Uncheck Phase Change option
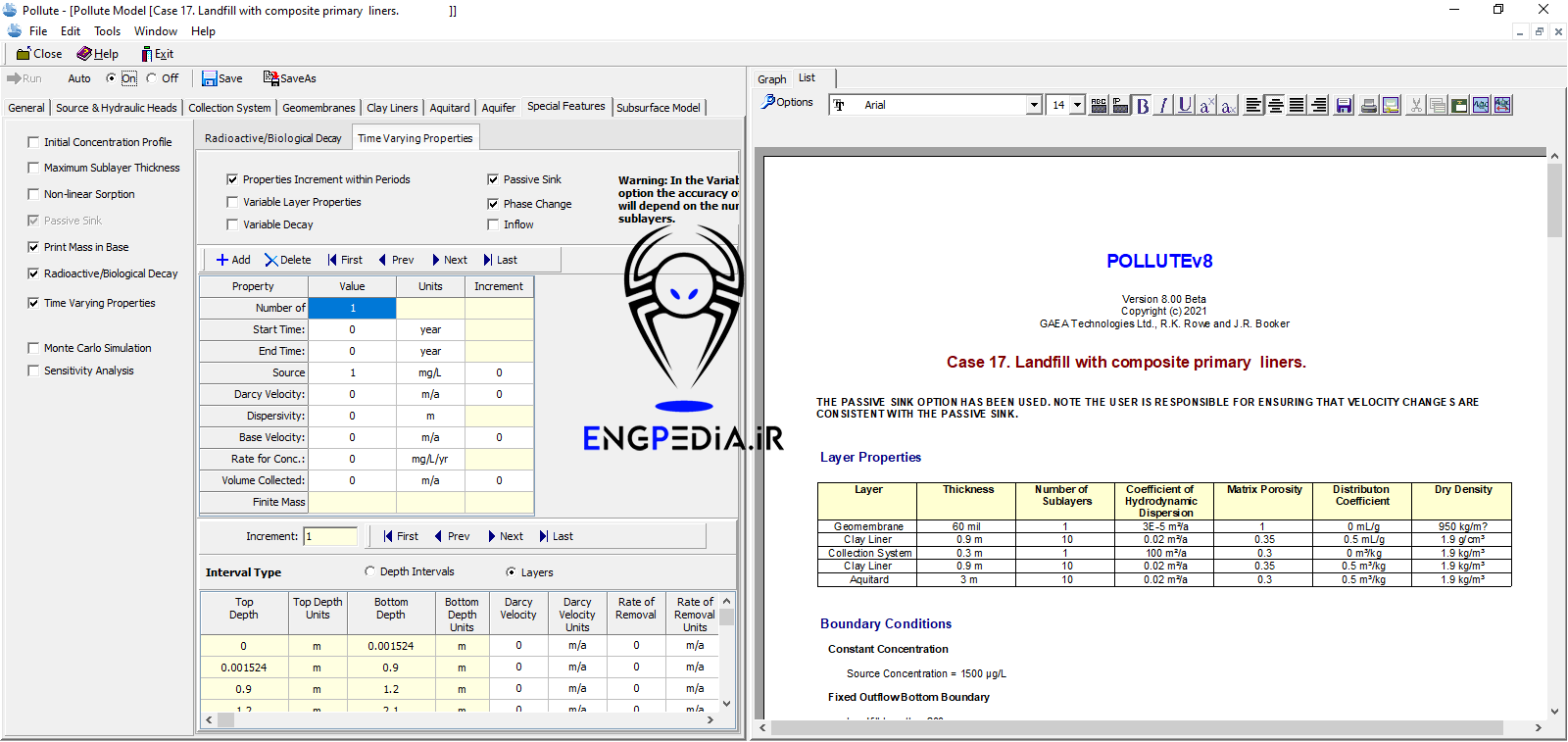This screenshot has height=742, width=1568. click(x=493, y=204)
